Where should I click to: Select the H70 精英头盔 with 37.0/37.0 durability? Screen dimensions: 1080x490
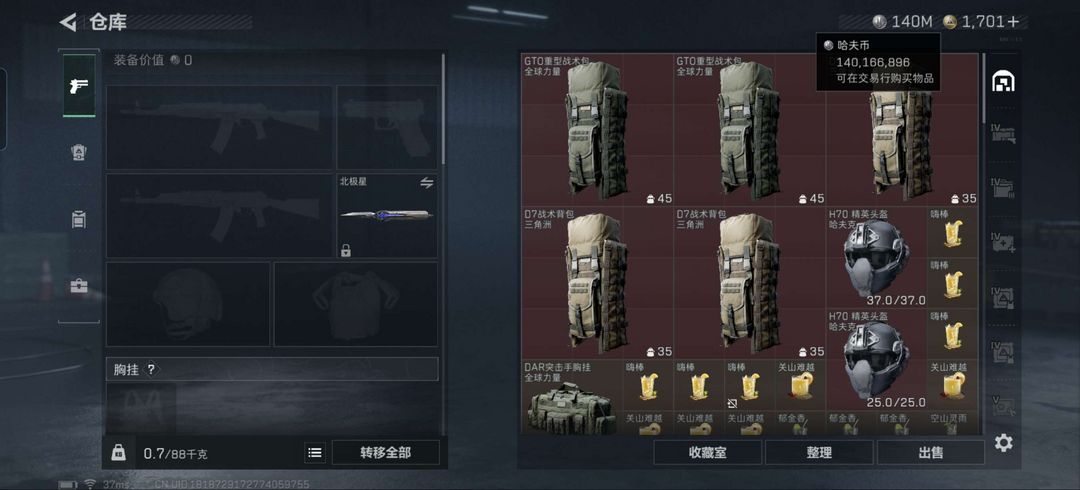(x=876, y=258)
